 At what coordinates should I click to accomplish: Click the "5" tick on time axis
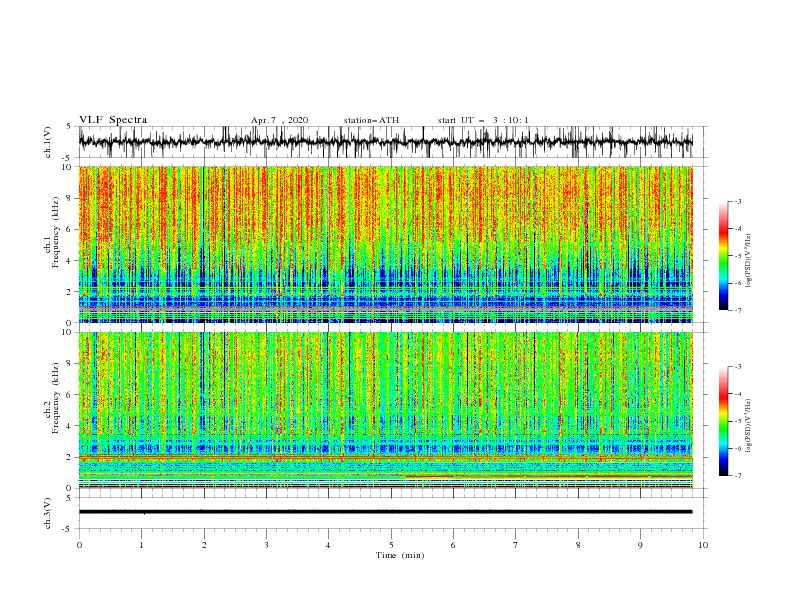click(x=391, y=545)
